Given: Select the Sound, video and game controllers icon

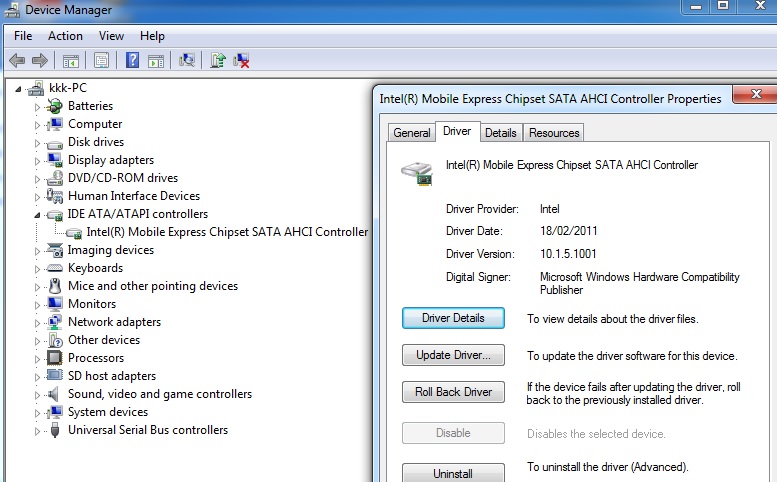Looking at the screenshot, I should [x=53, y=394].
